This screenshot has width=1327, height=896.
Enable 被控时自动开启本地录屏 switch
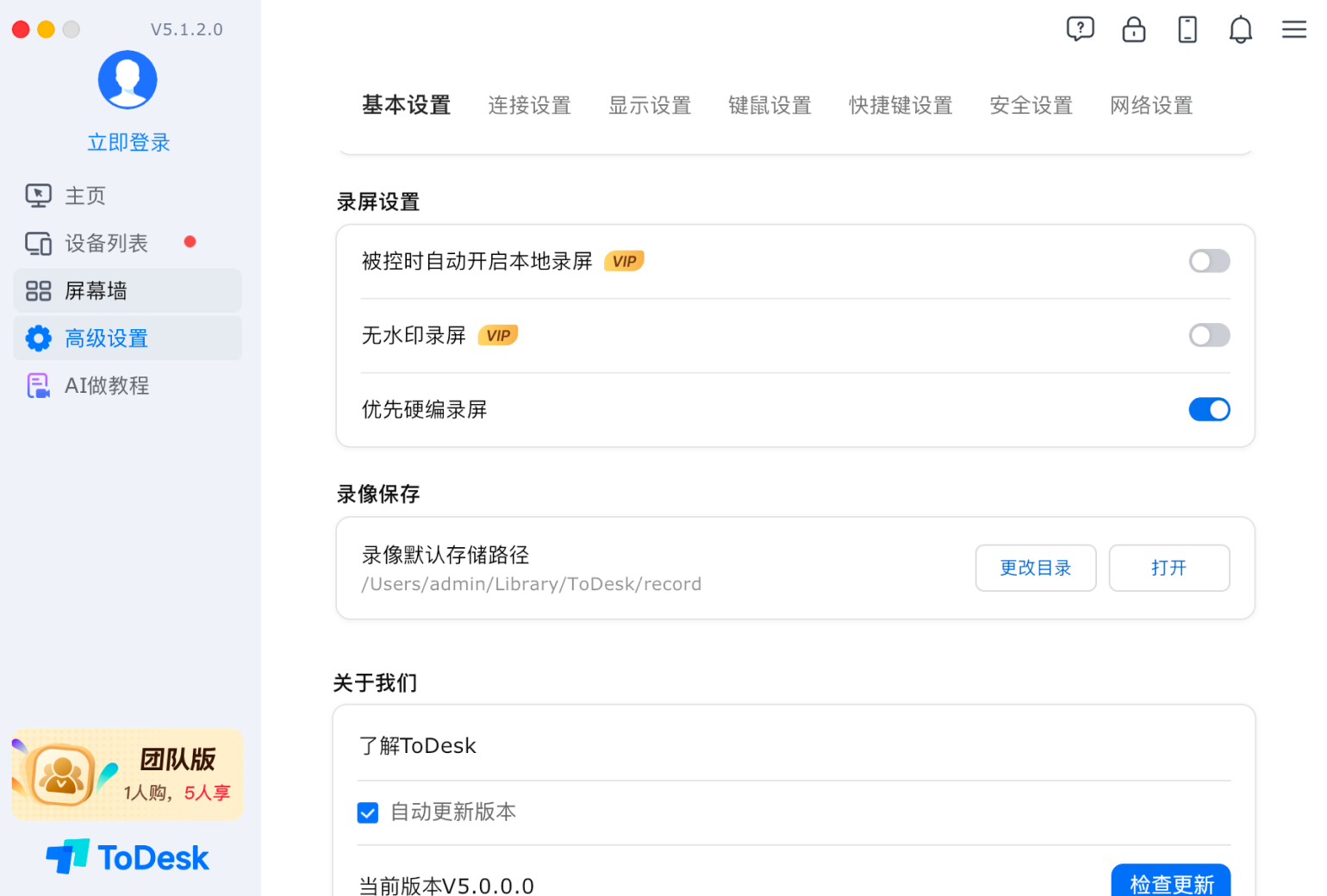[x=1209, y=261]
